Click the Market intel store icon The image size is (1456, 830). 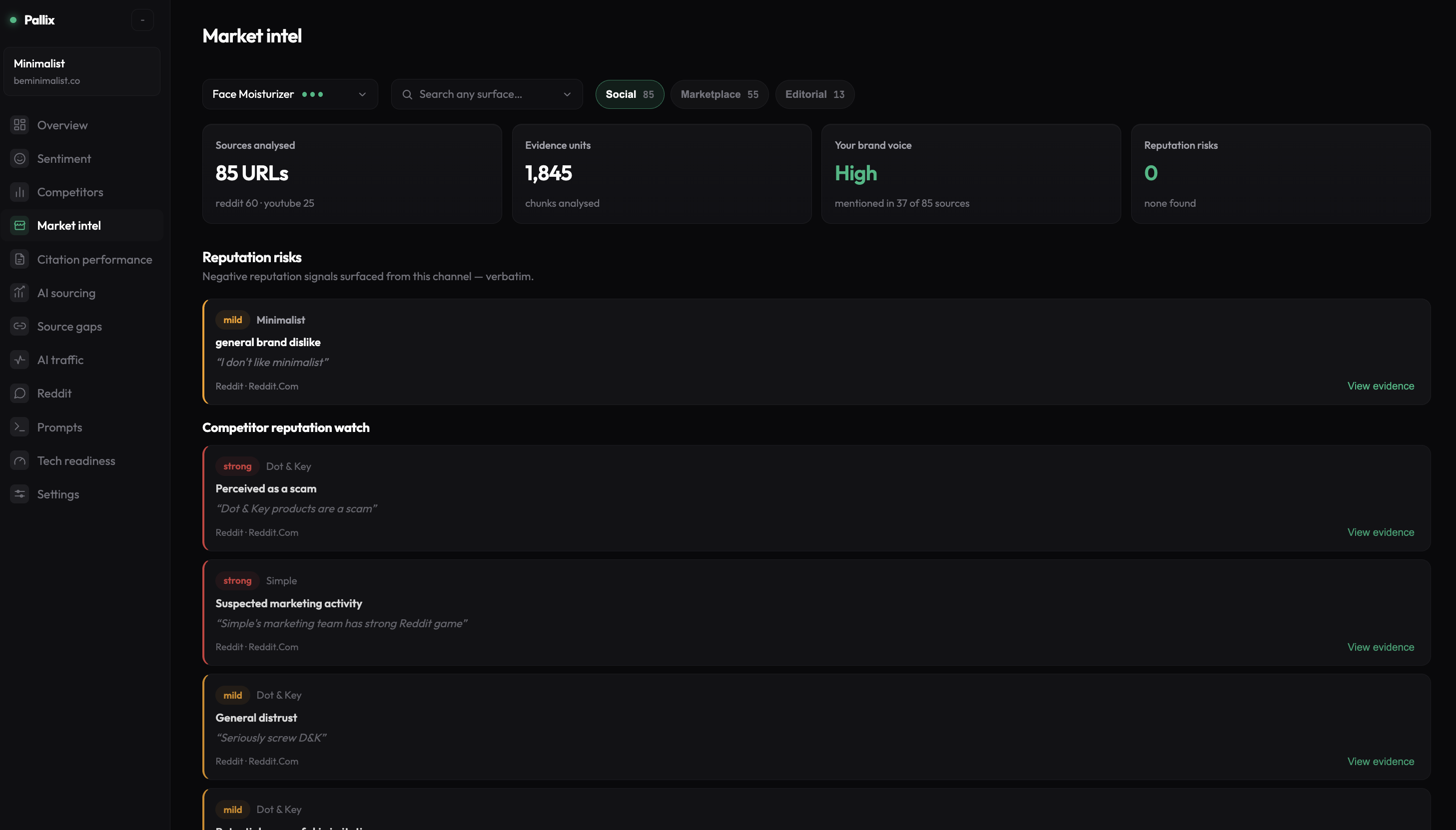point(20,225)
